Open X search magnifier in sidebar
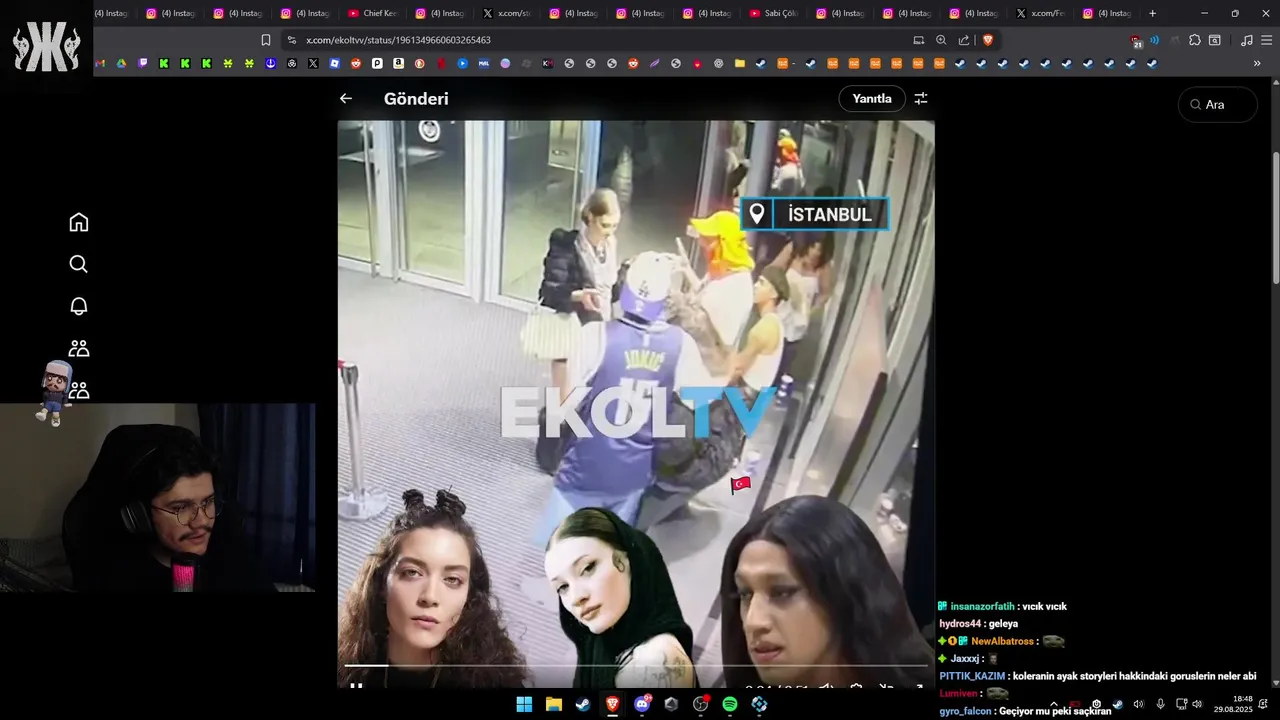Image resolution: width=1280 pixels, height=720 pixels. point(79,264)
